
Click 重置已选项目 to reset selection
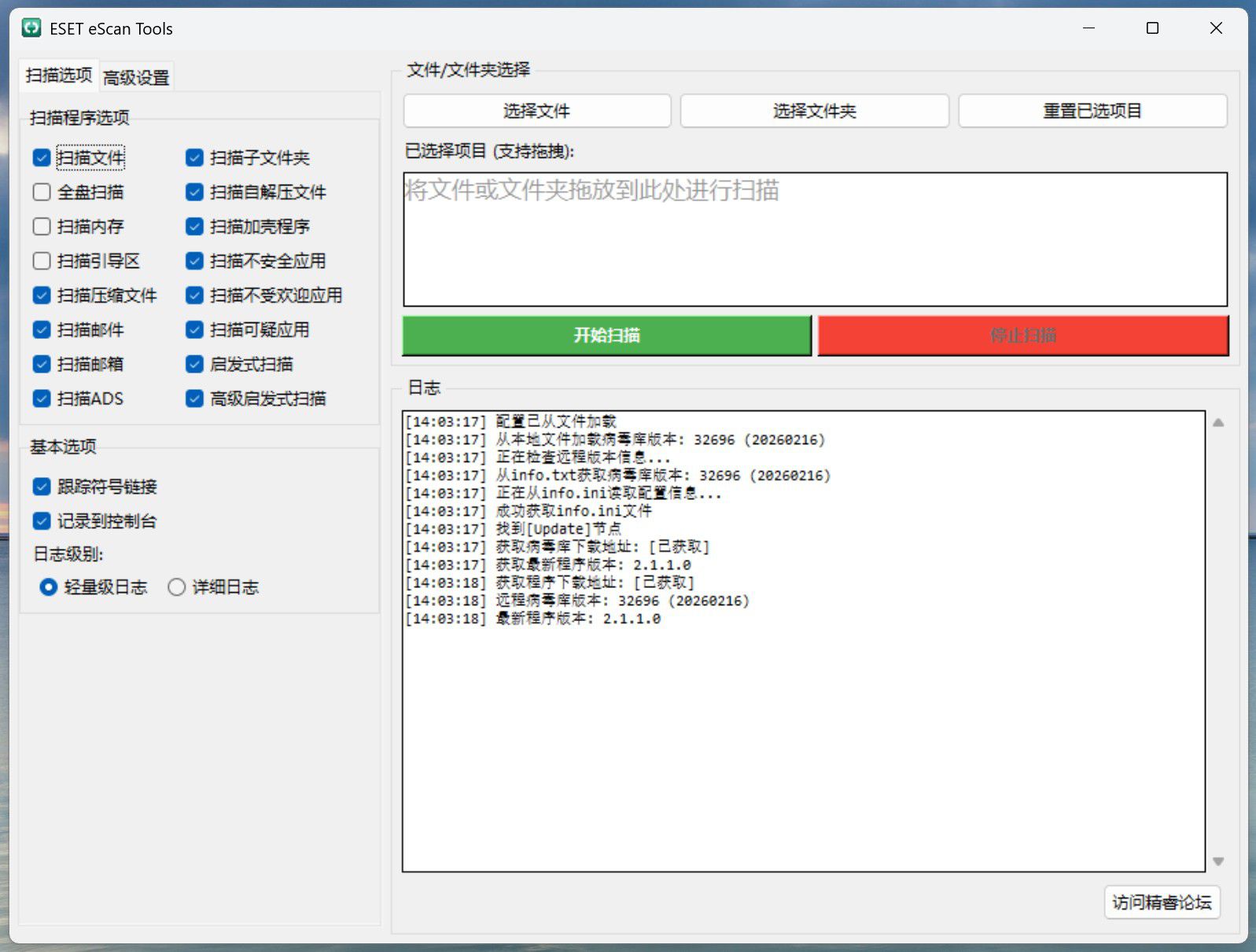[x=1092, y=111]
